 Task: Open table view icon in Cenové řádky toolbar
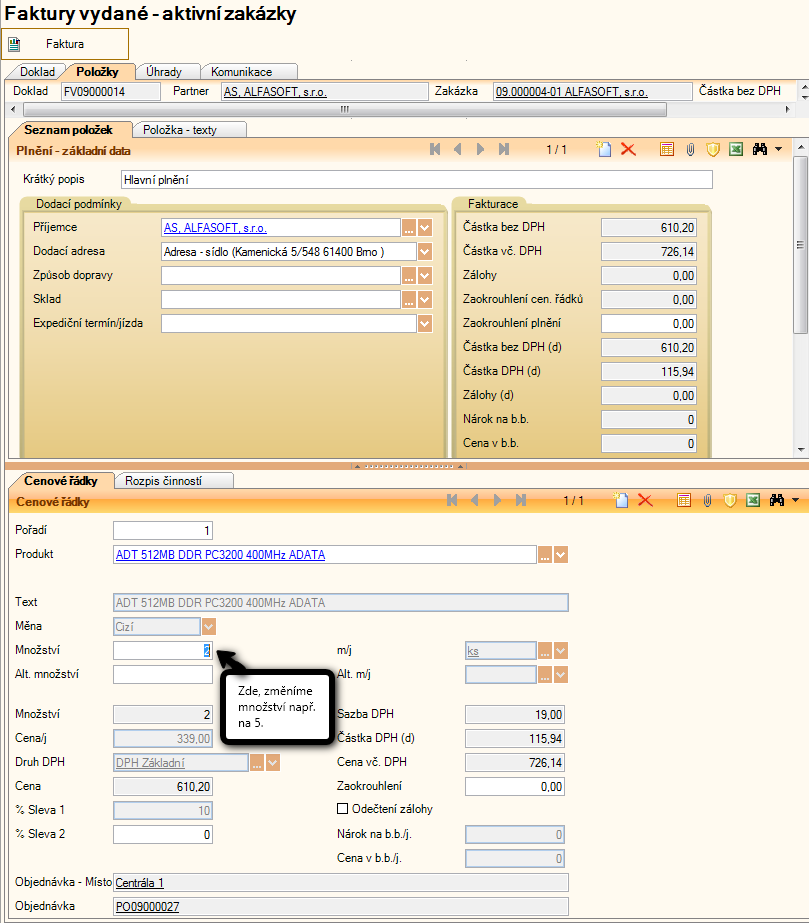coord(684,500)
